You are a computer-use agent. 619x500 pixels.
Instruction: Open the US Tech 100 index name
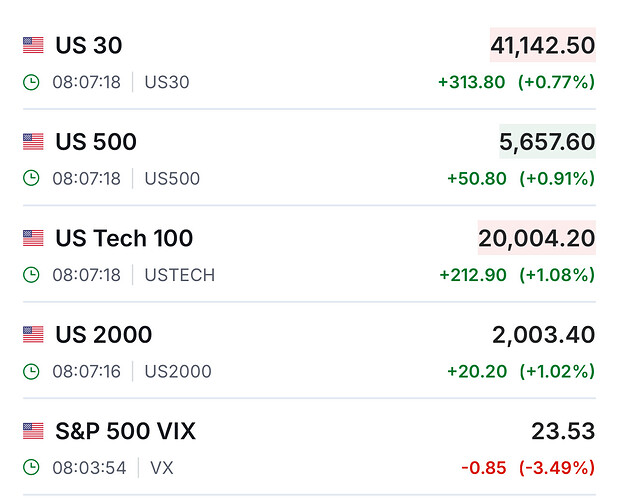124,238
